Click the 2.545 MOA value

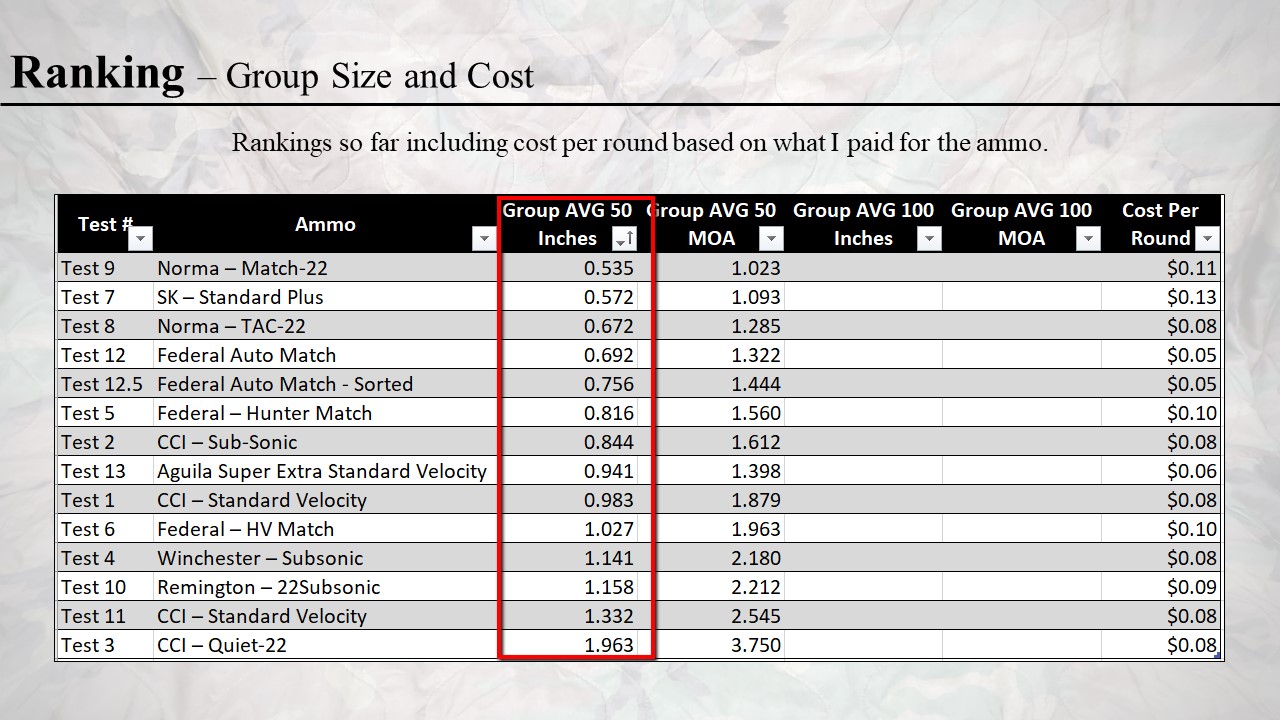(756, 616)
